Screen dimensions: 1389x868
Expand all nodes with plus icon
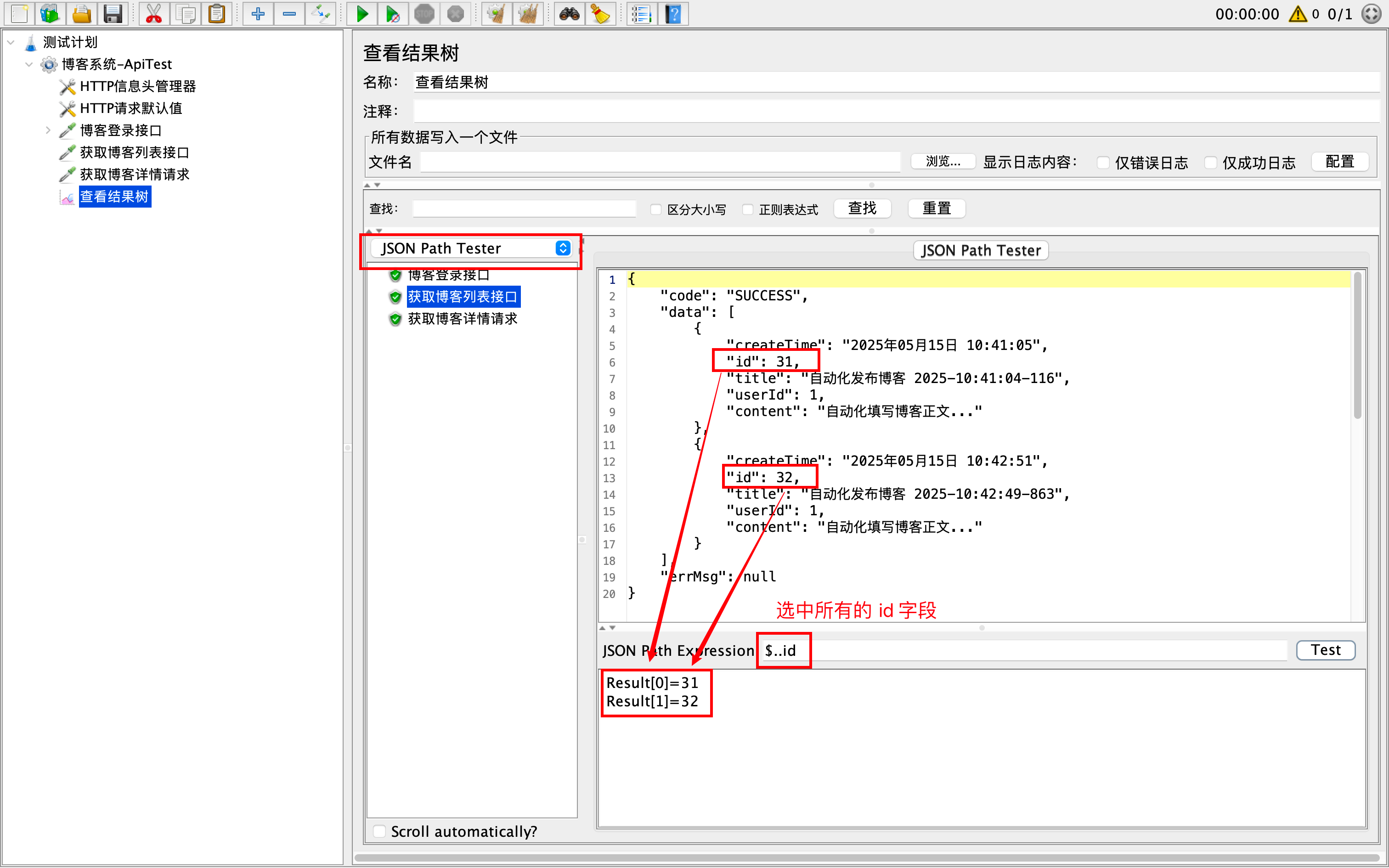click(x=258, y=13)
